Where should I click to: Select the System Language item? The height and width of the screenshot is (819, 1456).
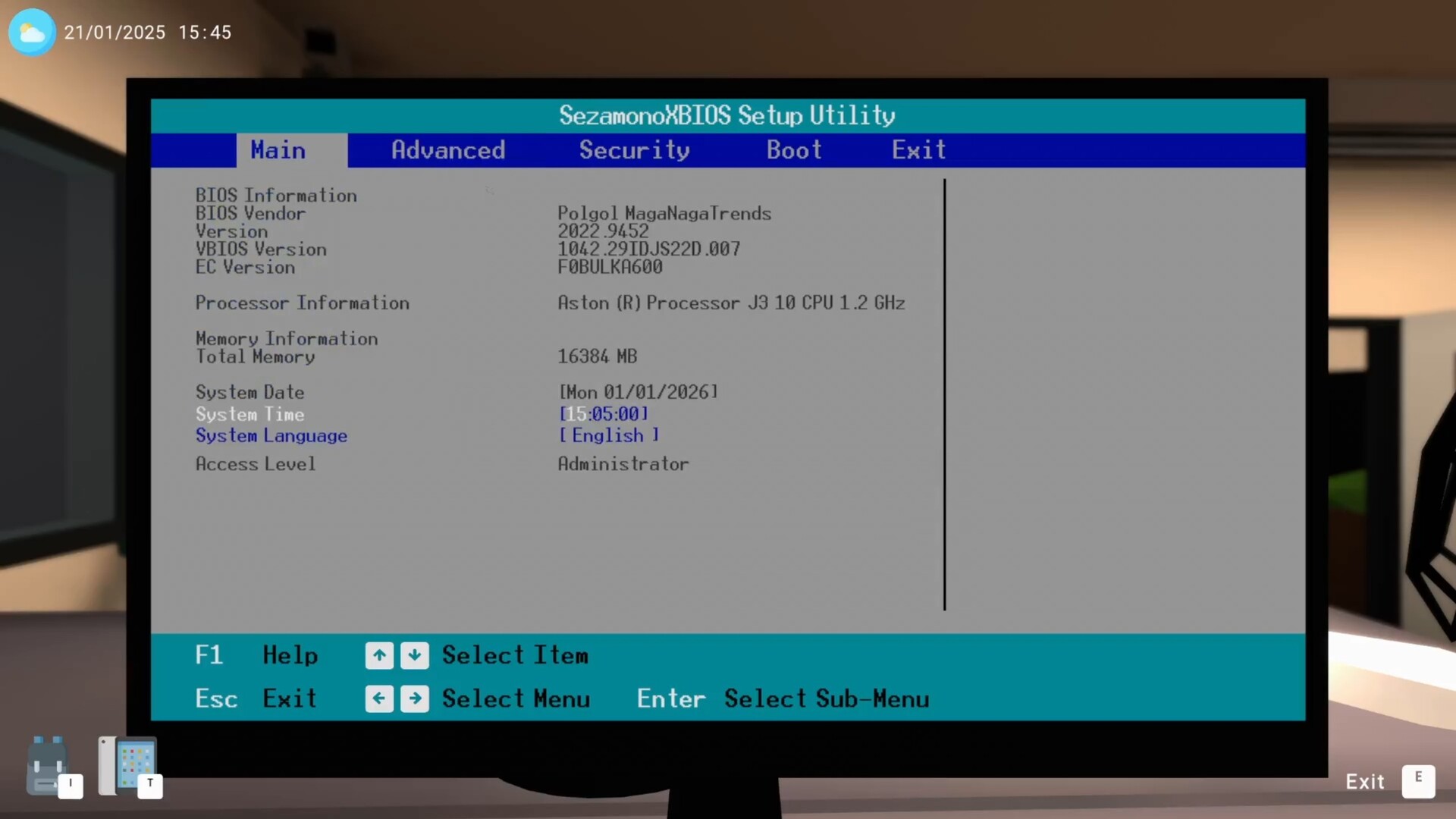(x=271, y=435)
